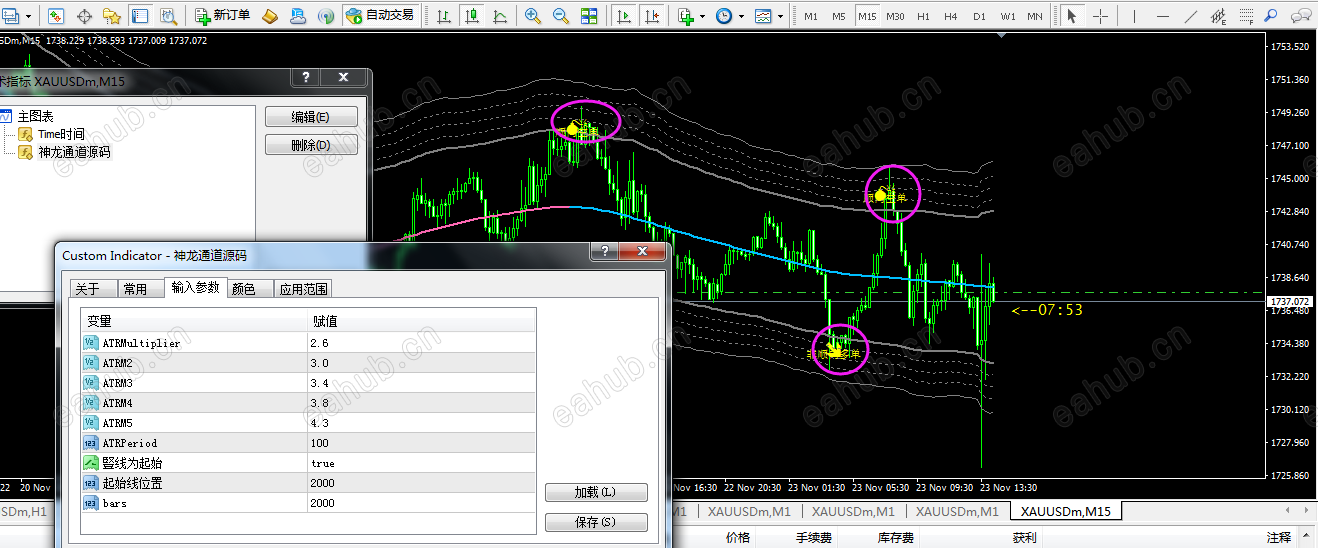The height and width of the screenshot is (548, 1318).
Task: Select the W1 timeframe
Action: click(x=1008, y=16)
